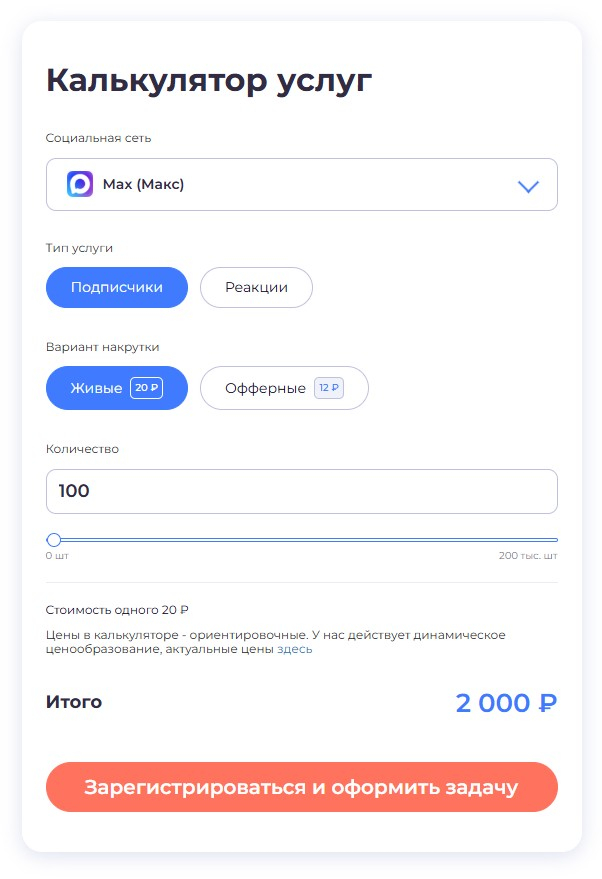Click the Социальная сеть field label
Screen dimensions: 602x879
coord(99,138)
